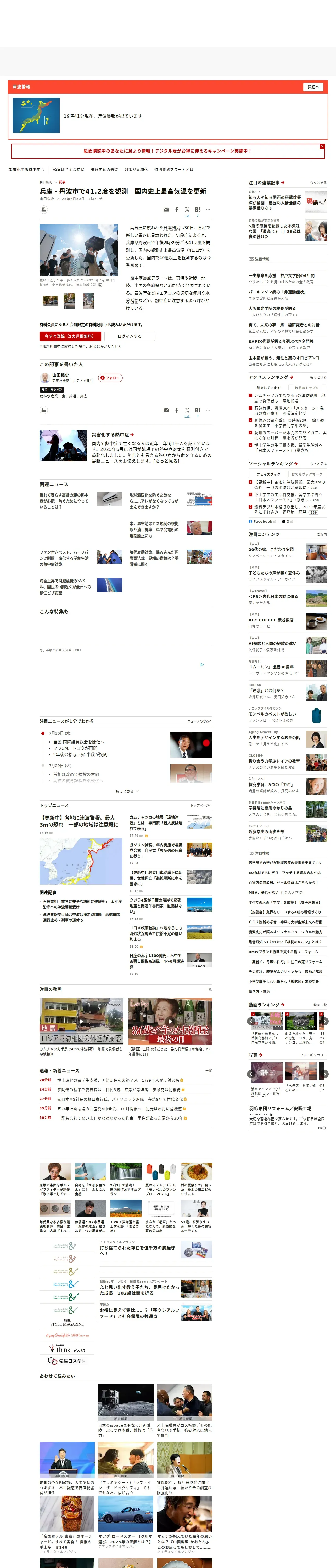Image resolution: width=336 pixels, height=1568 pixels.
Task: Follow author 山田暢史 with フォロー button
Action: tap(110, 378)
